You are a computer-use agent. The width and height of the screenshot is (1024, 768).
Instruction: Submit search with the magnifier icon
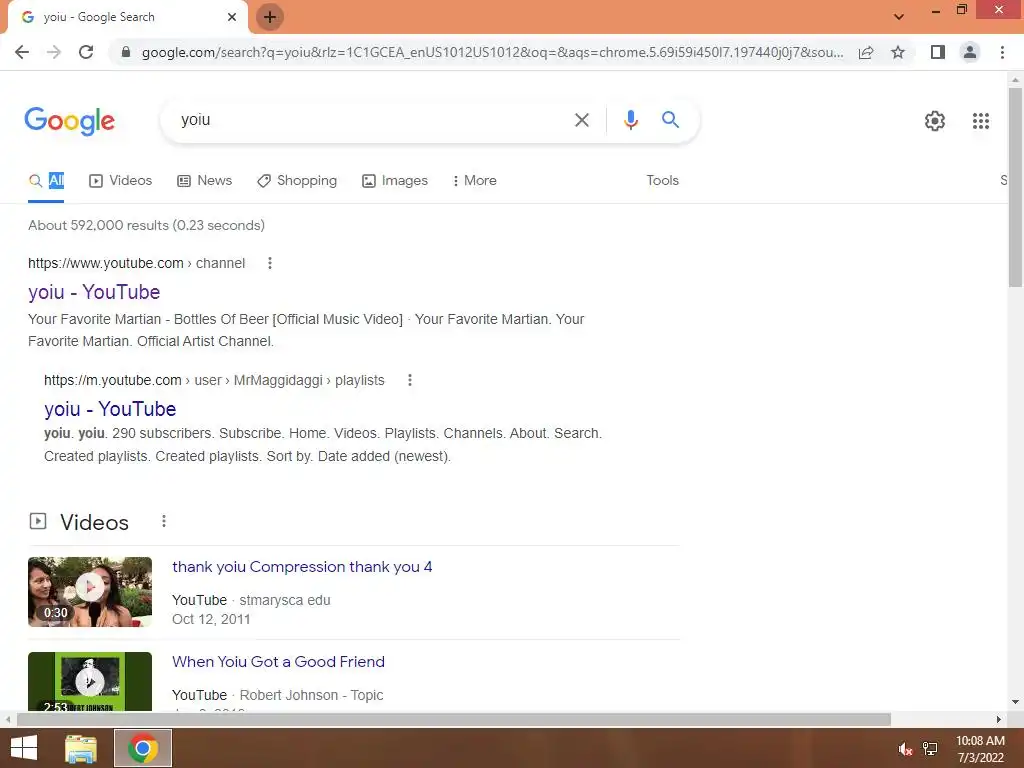point(670,120)
